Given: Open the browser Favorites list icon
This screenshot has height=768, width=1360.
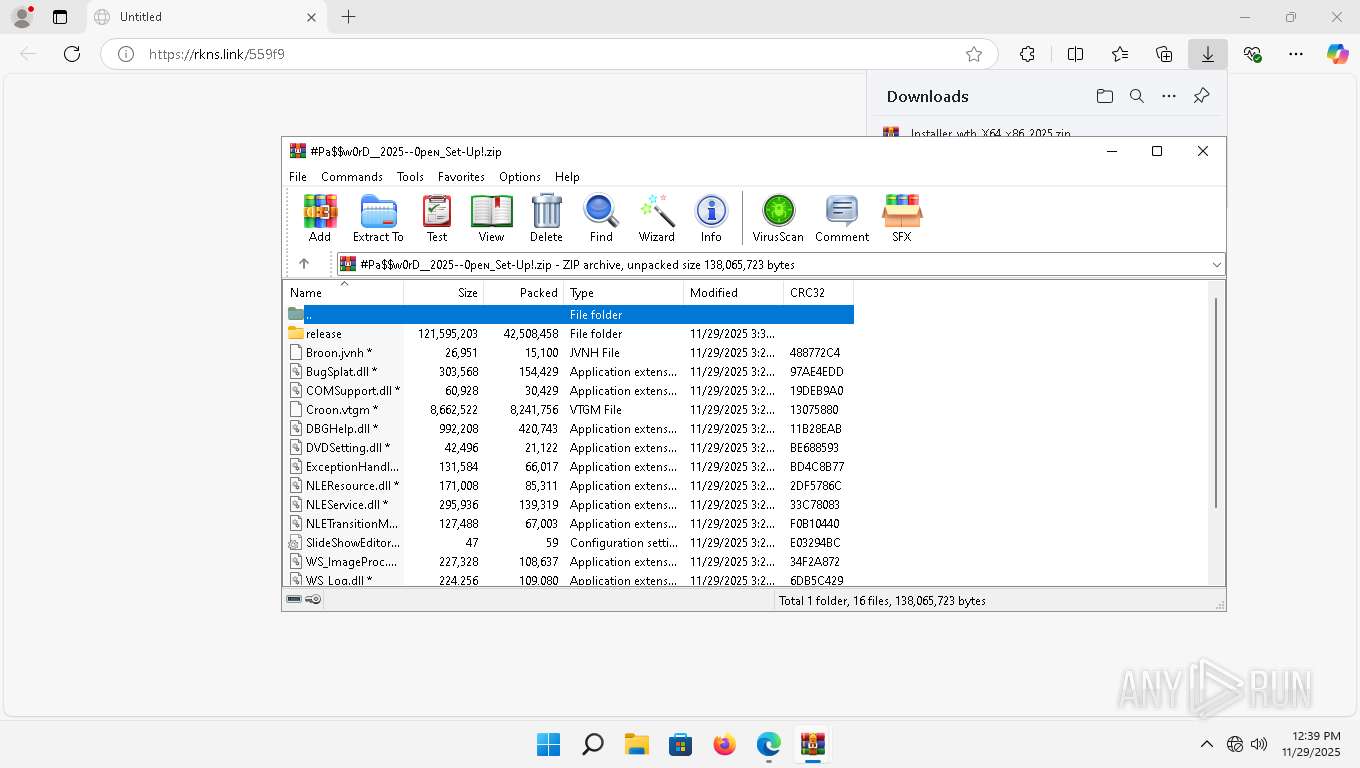Looking at the screenshot, I should coord(1120,54).
